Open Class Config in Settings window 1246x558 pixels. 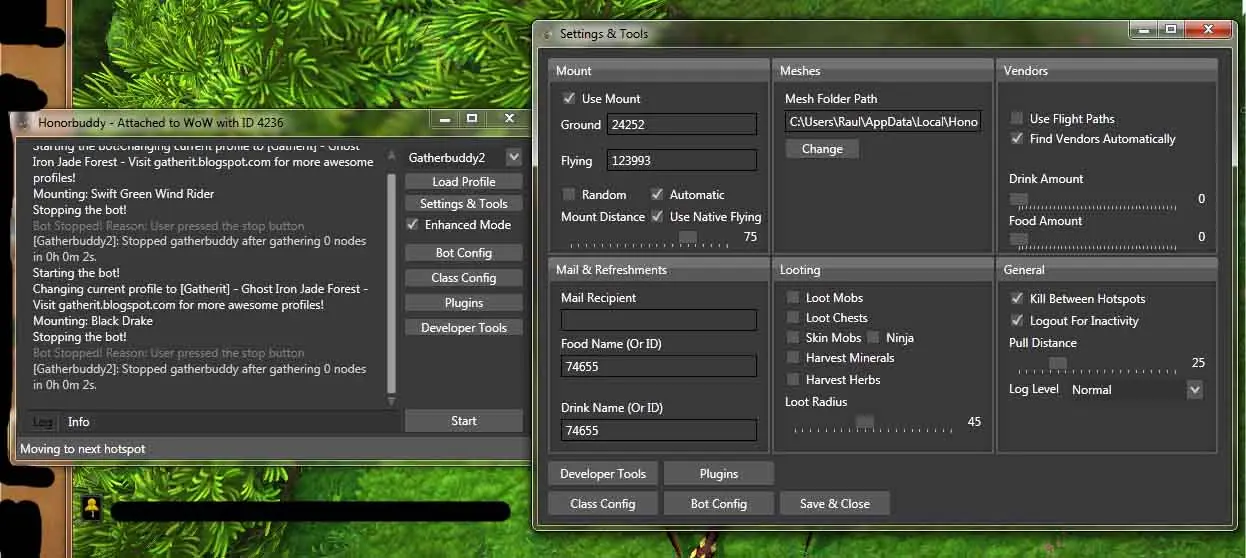(603, 503)
